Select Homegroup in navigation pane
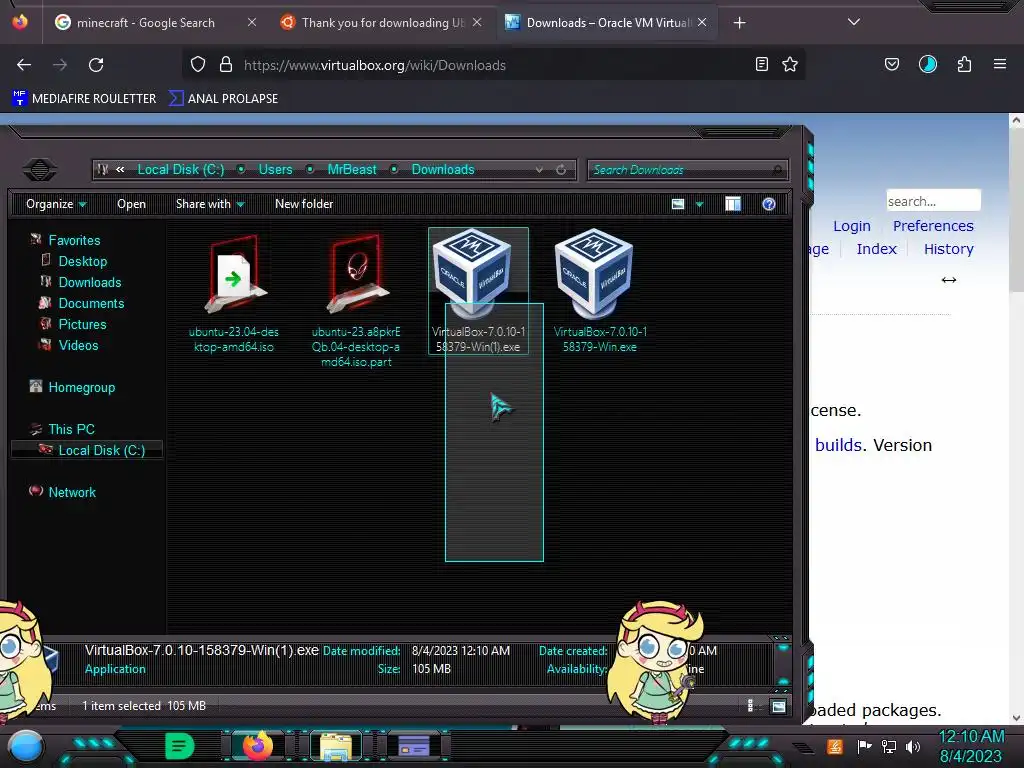Screen dimensions: 1024x768 click(x=81, y=387)
